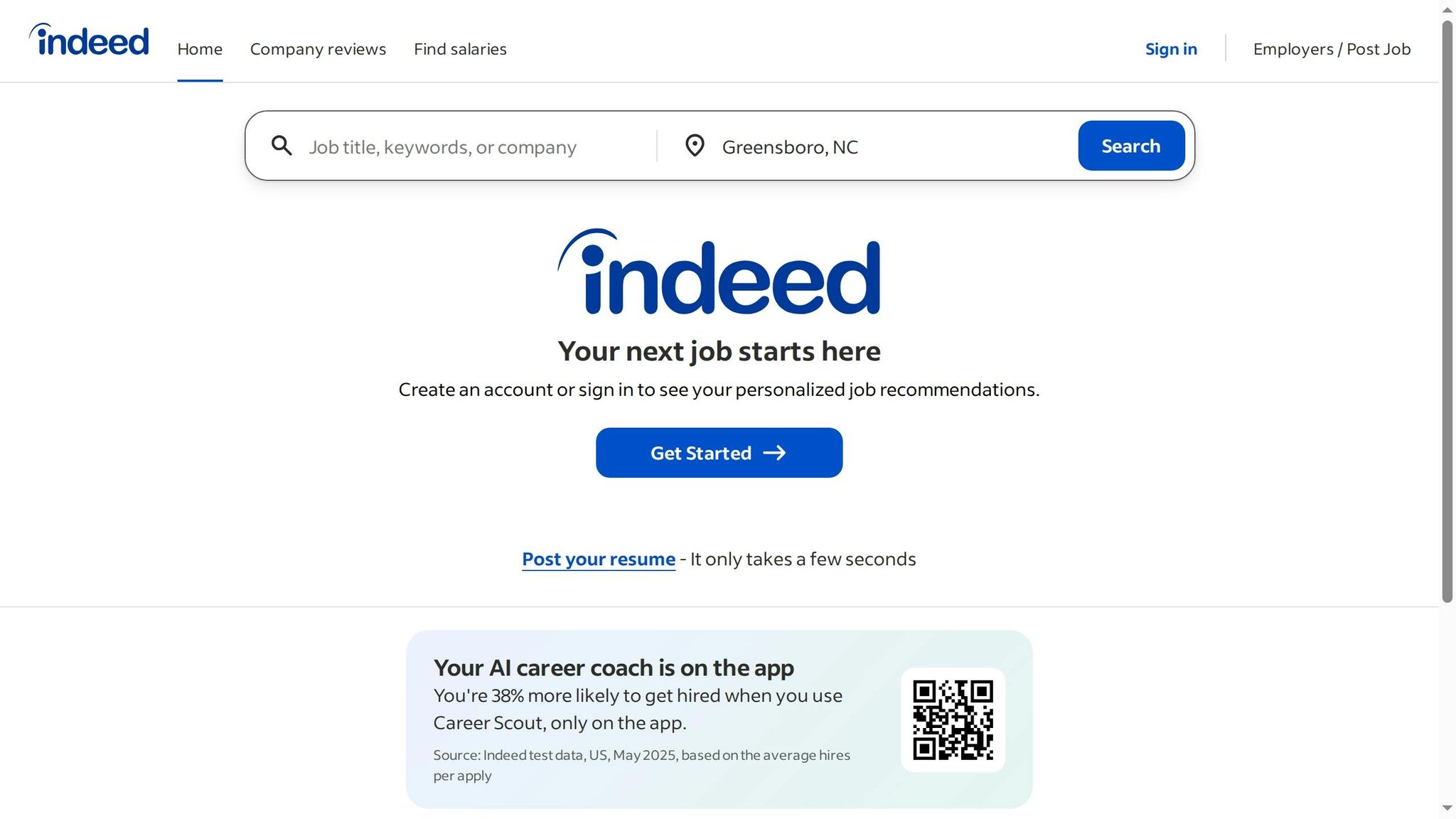Click the Sign in link
Screen dimensions: 1456x819
pos(1171,49)
